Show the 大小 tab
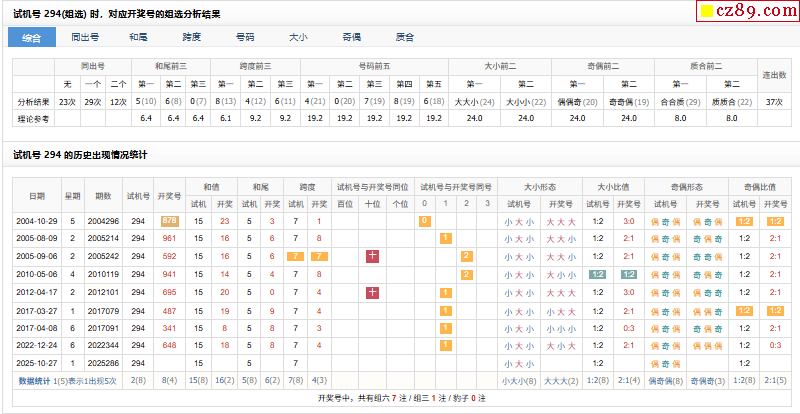Screen dimensions: 800x414 [x=298, y=37]
